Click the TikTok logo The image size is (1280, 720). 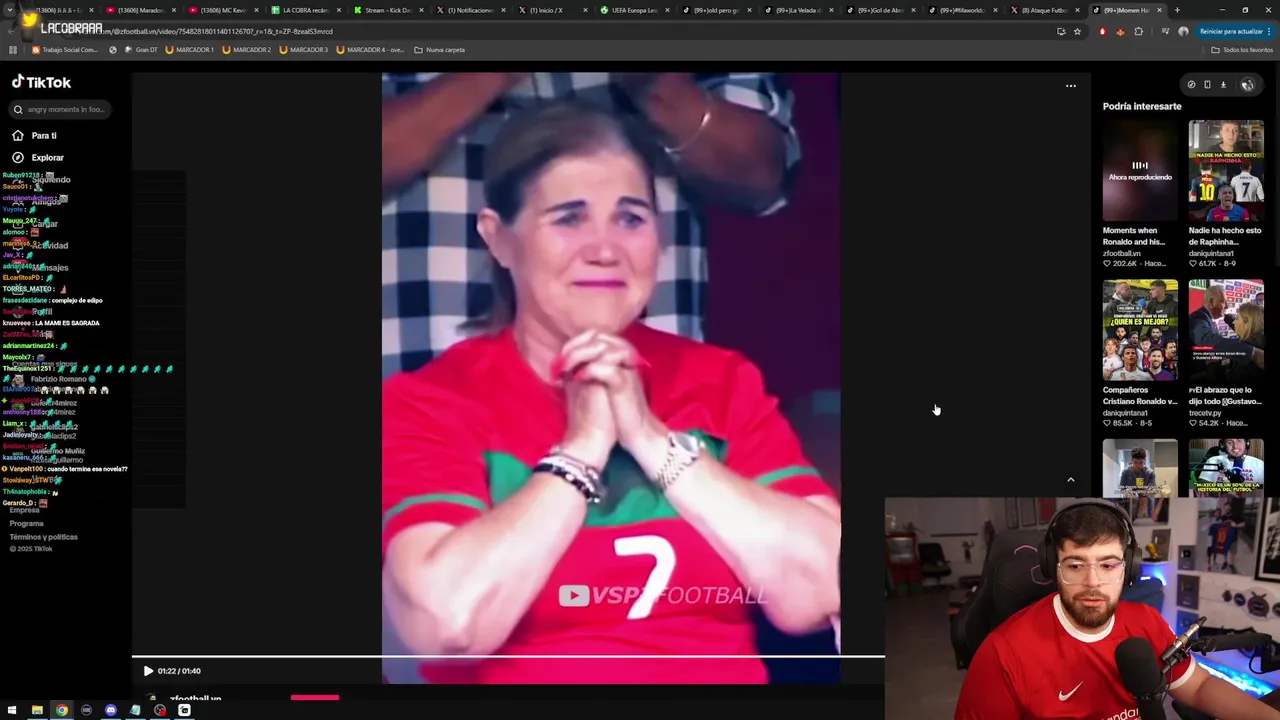41,83
